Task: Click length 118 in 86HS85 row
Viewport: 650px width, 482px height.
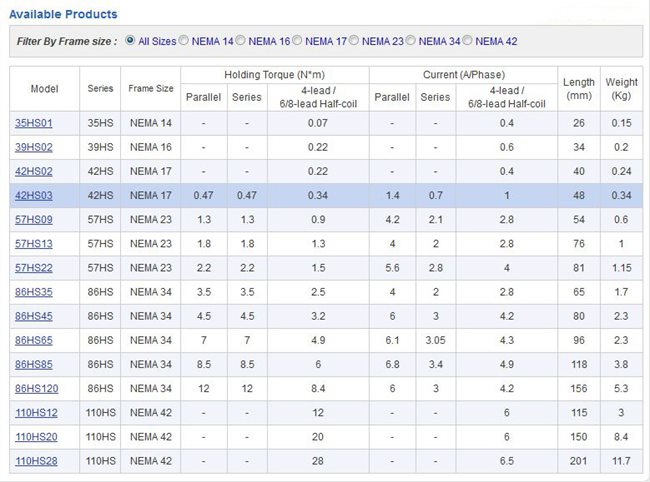Action: (579, 364)
